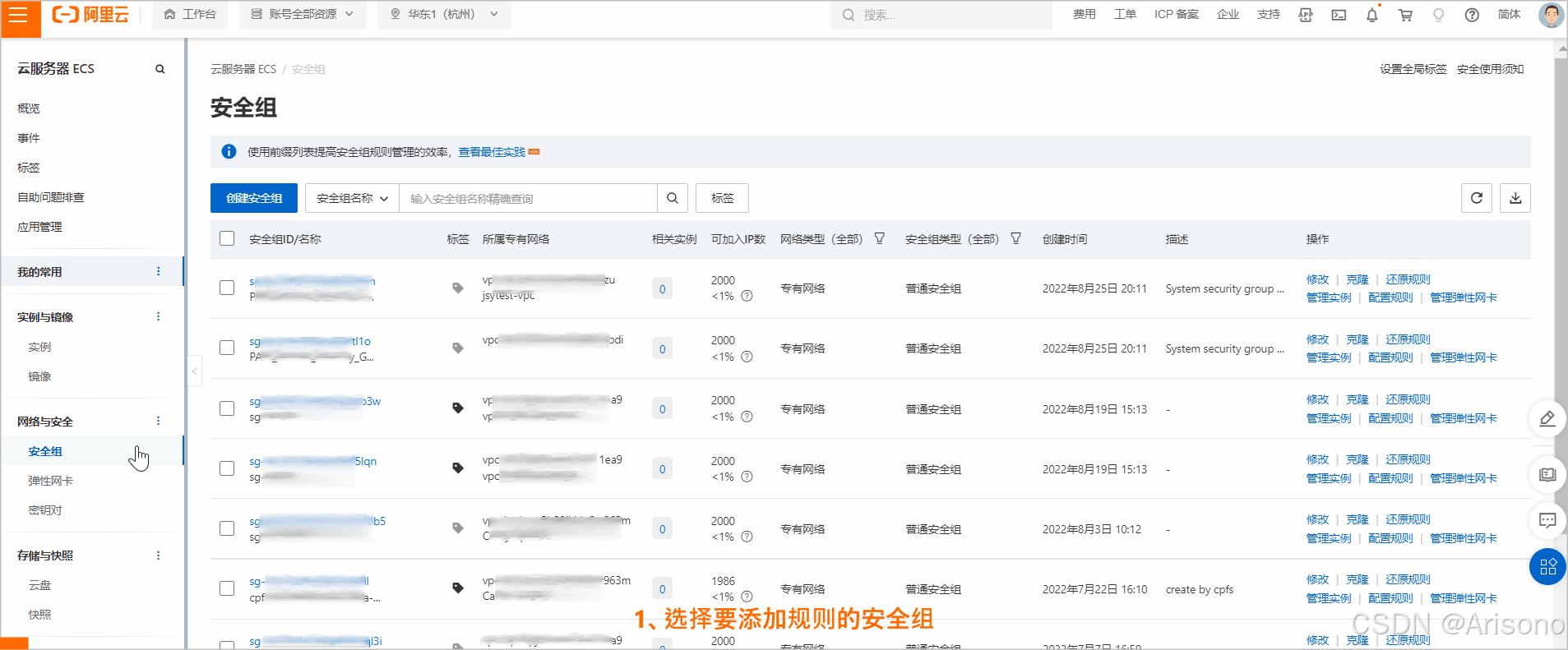
Task: Filter by security group type funnel icon
Action: (1016, 238)
